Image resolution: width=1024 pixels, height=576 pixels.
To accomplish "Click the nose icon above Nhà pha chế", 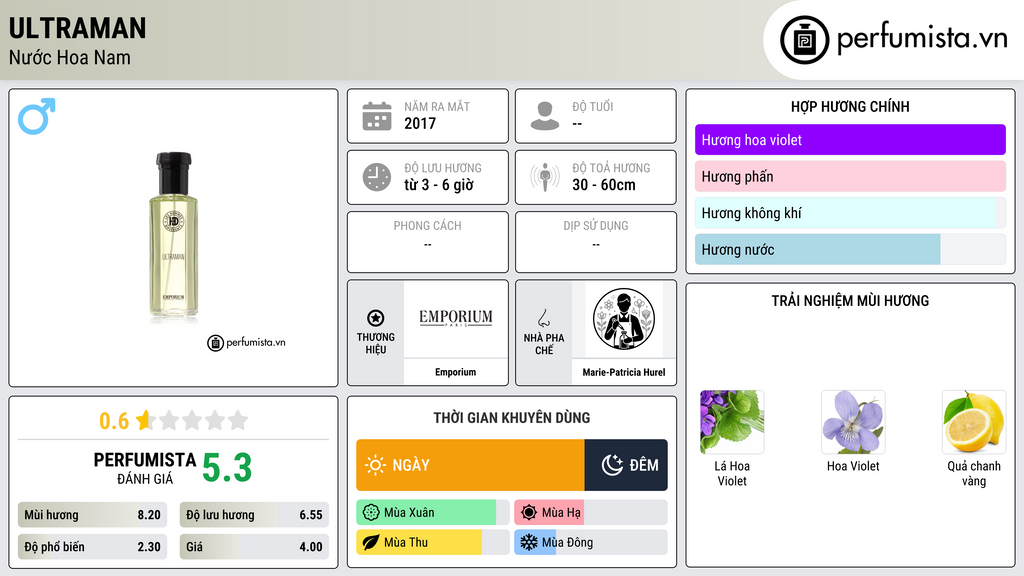I will (543, 318).
